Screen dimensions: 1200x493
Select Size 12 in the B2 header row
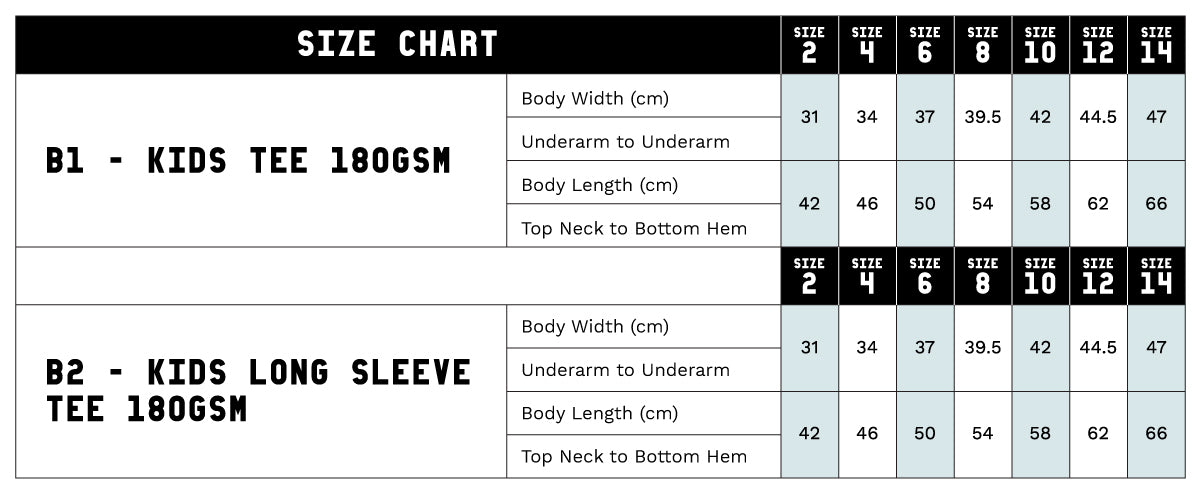(x=1098, y=275)
